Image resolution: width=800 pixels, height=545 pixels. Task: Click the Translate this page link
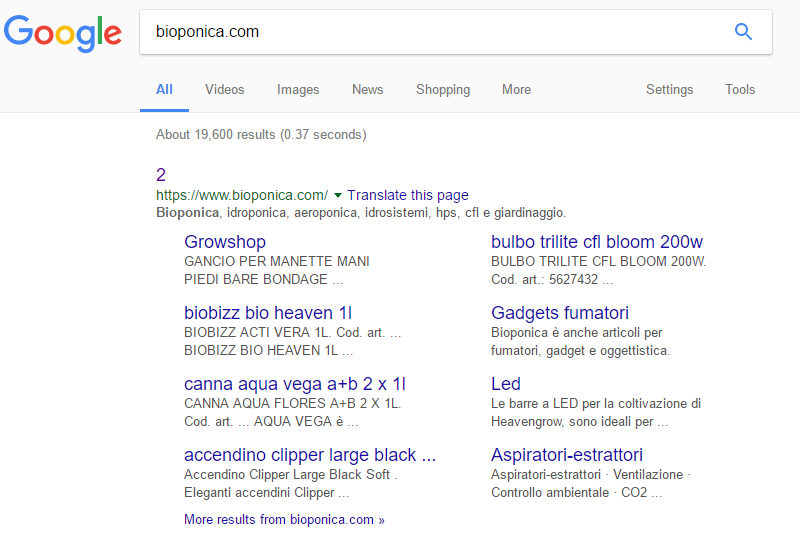click(408, 195)
